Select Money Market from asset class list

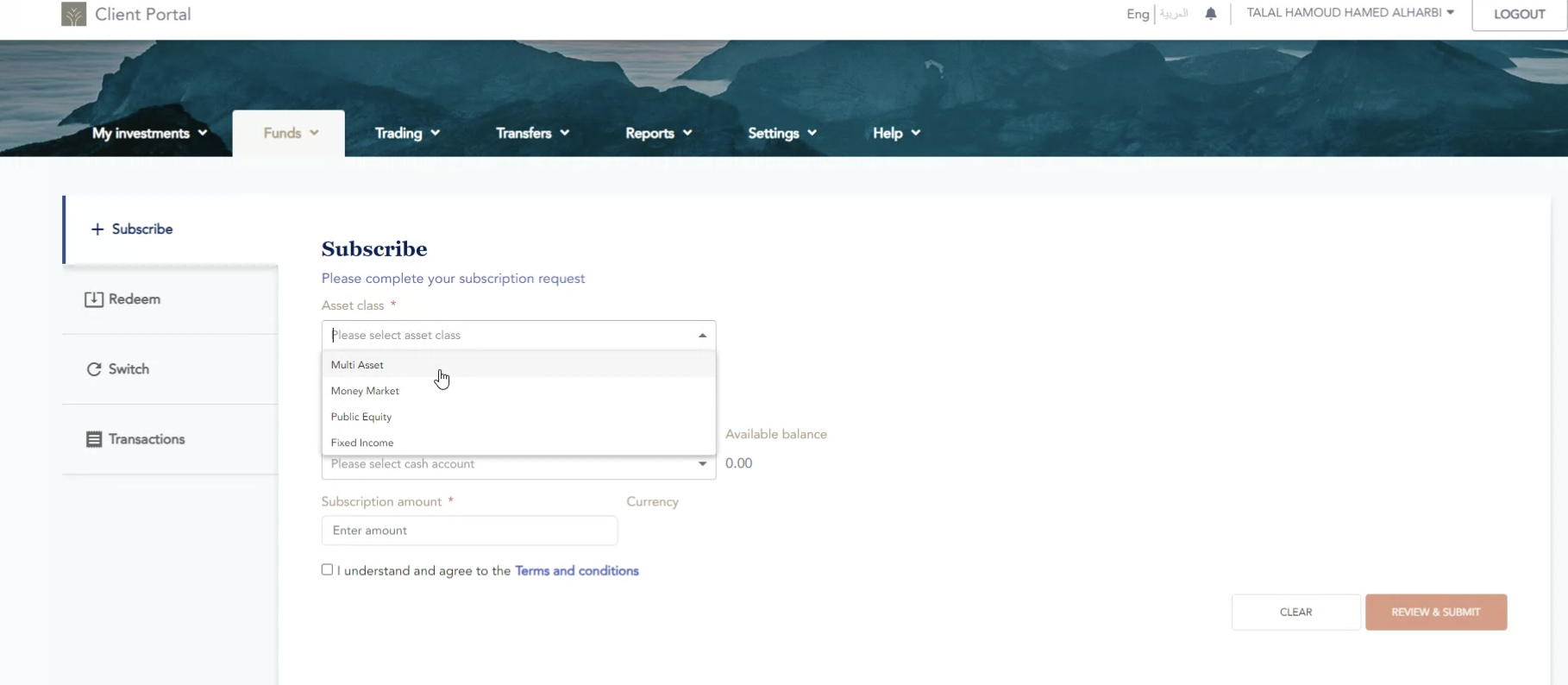[365, 391]
